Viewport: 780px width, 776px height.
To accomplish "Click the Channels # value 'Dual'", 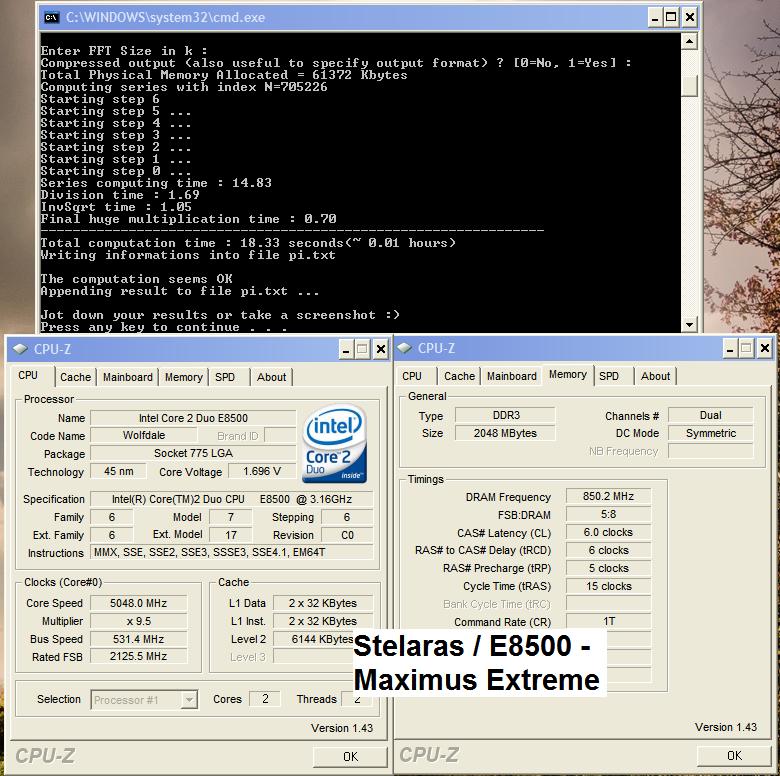I will tap(710, 415).
